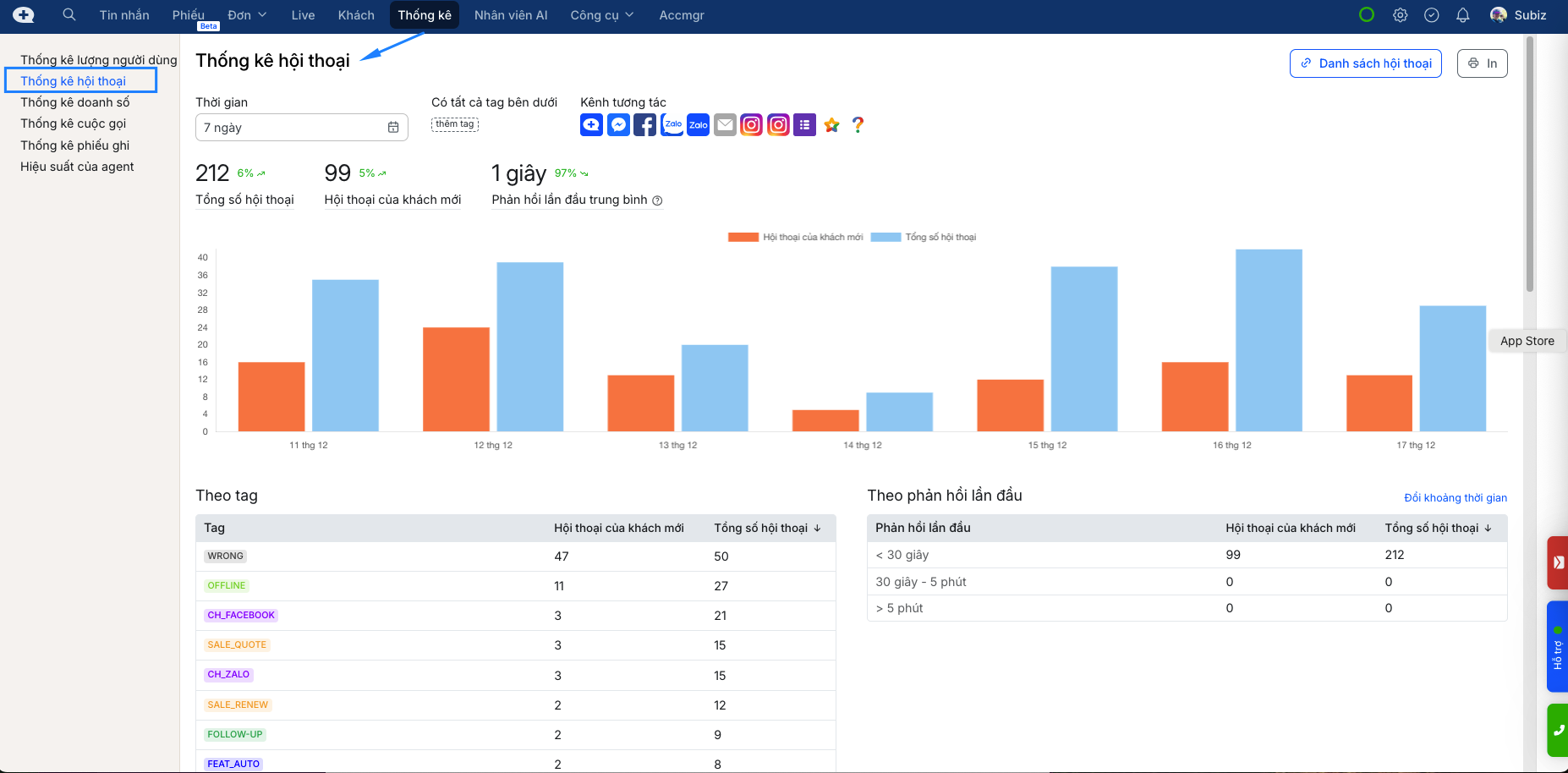Click the colorful question mark channel icon

[858, 125]
